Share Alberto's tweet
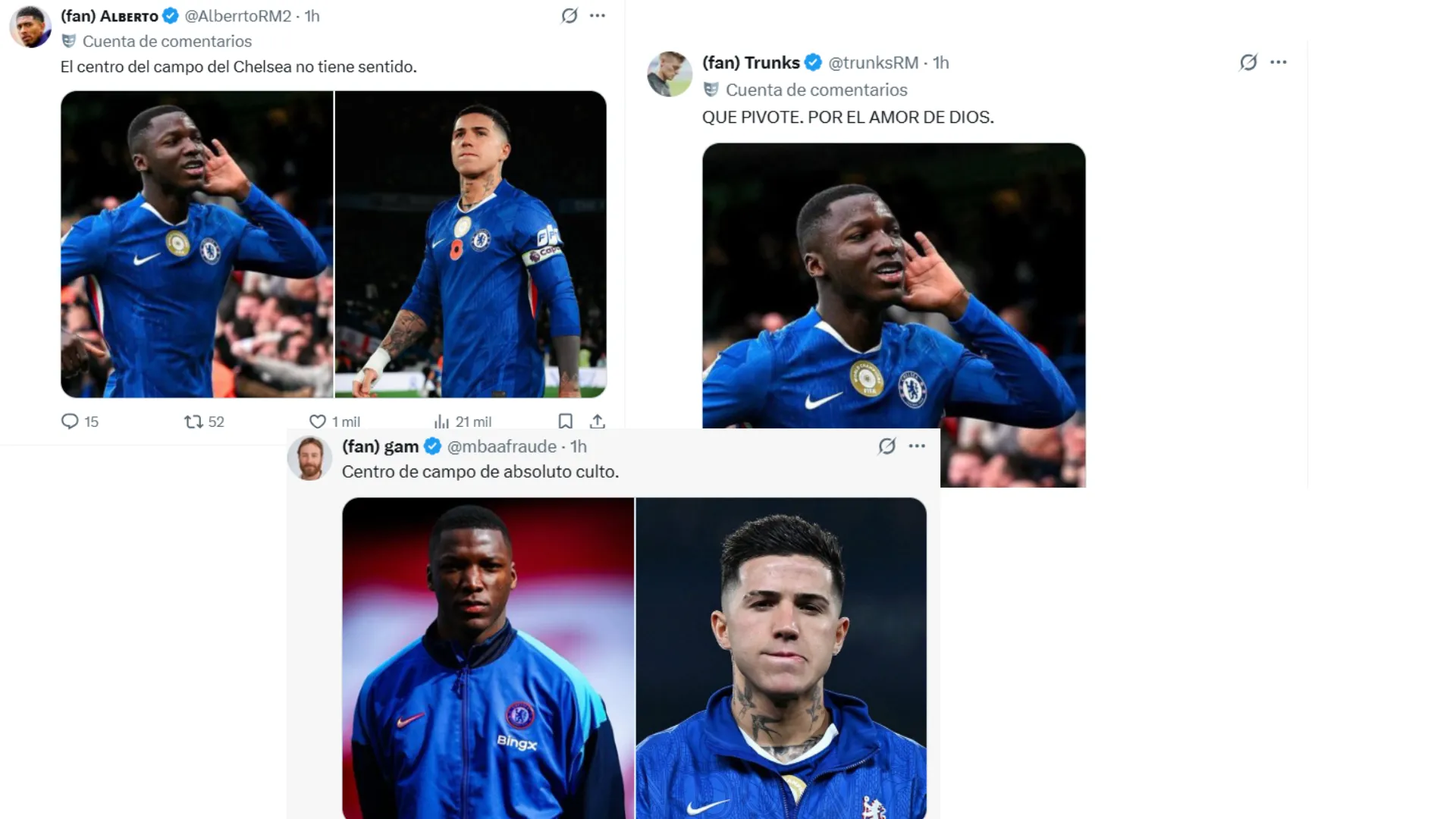1456x819 pixels. tap(598, 420)
